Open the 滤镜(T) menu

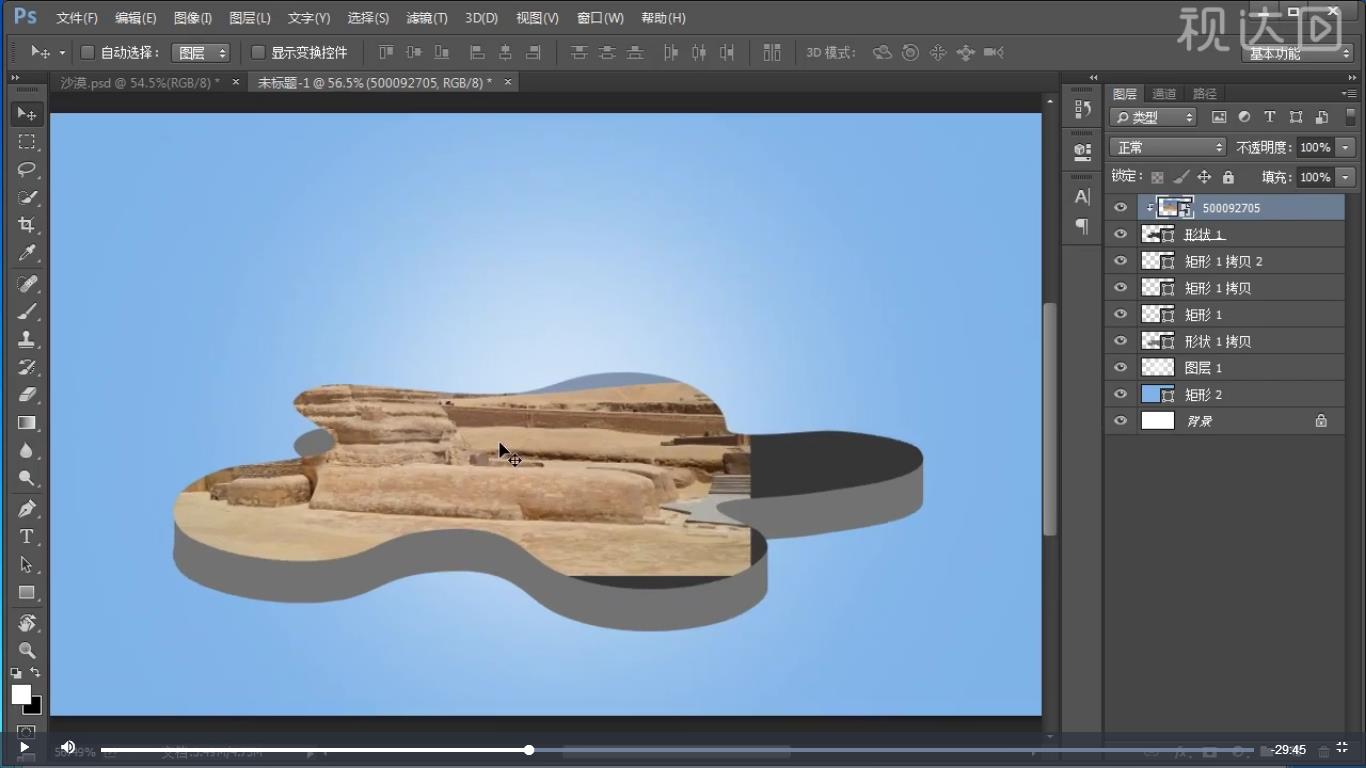[427, 18]
